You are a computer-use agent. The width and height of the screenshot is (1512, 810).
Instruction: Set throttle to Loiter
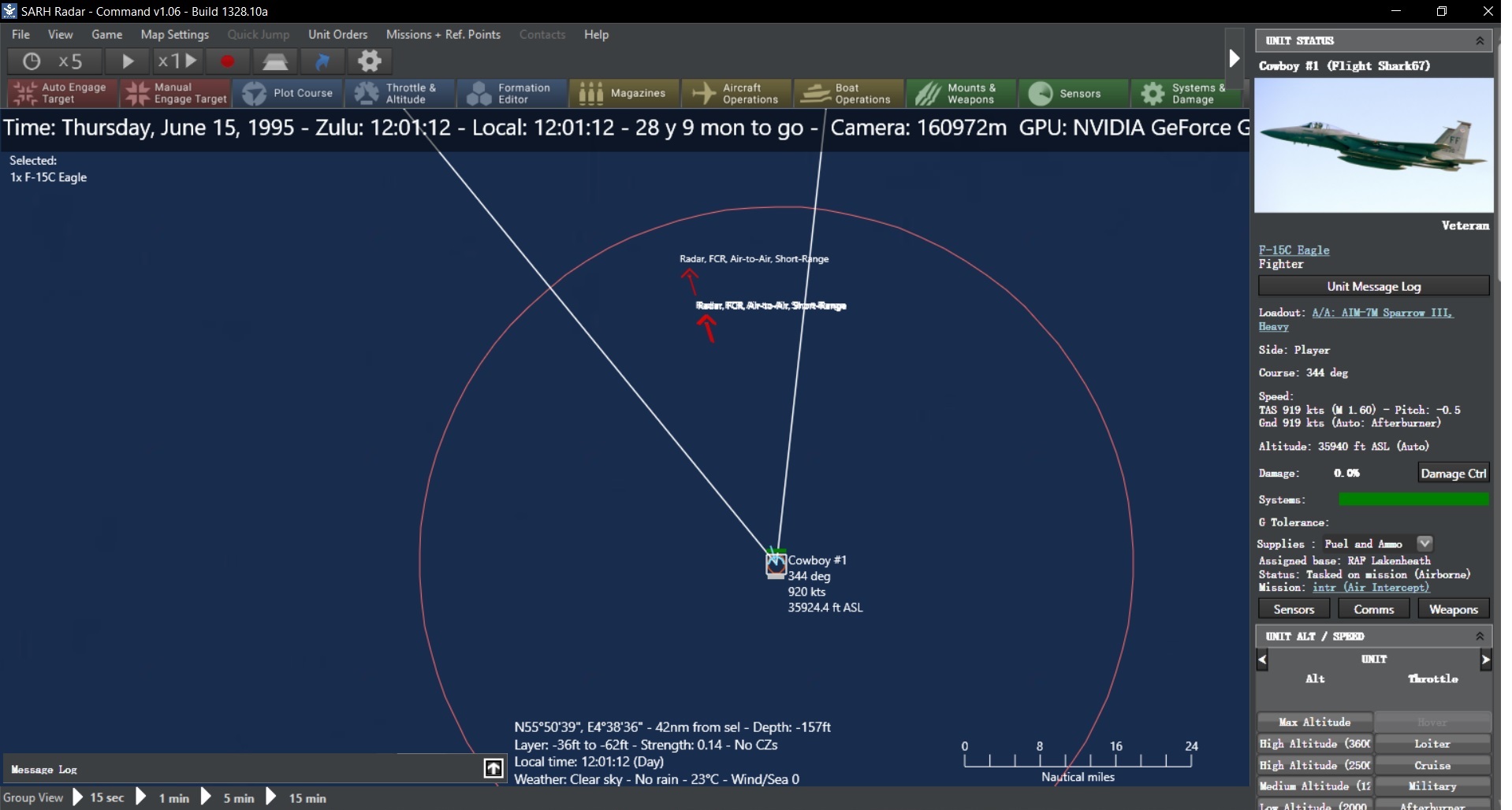[x=1432, y=744]
